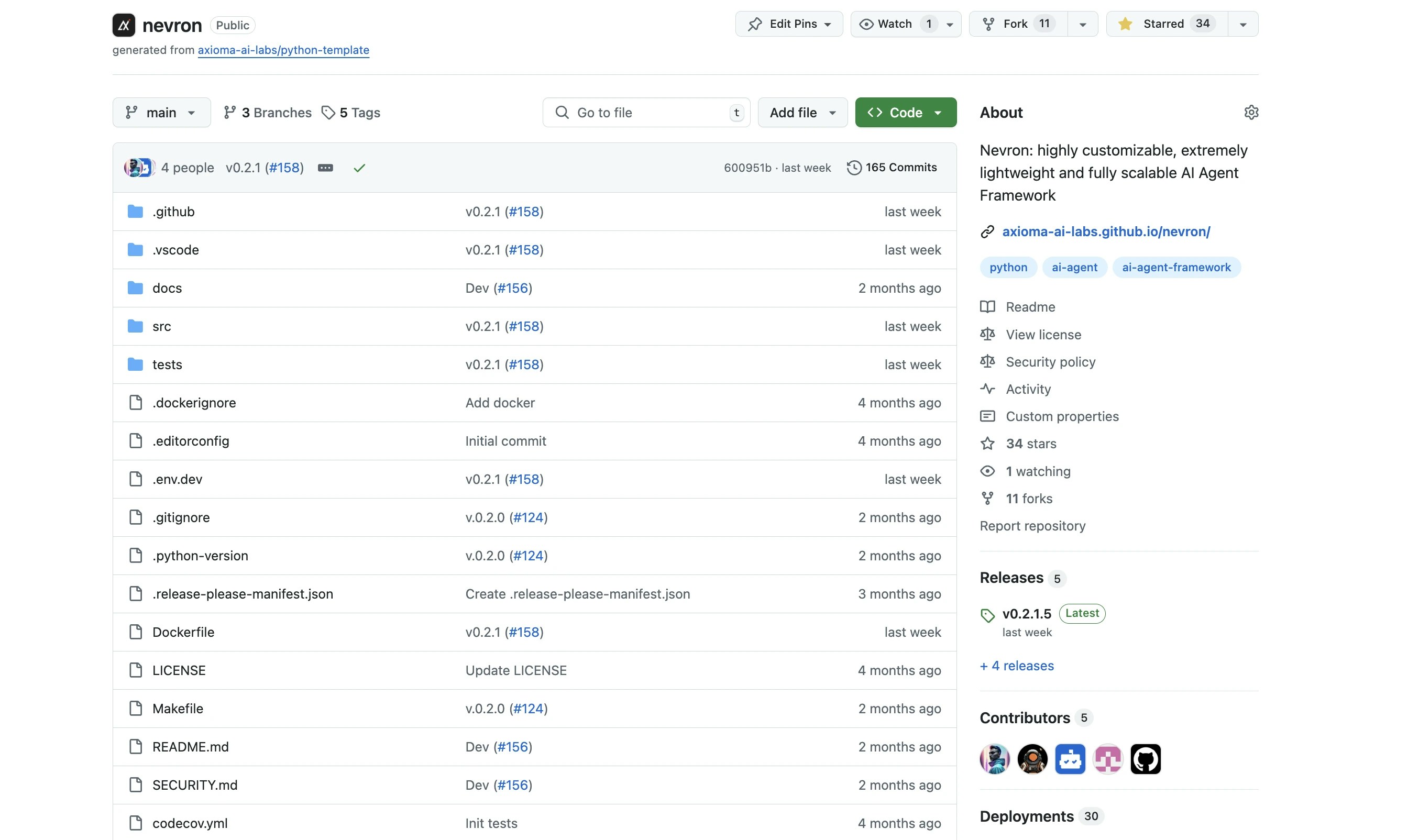Open the Add file dropdown
1408x840 pixels.
(x=801, y=113)
